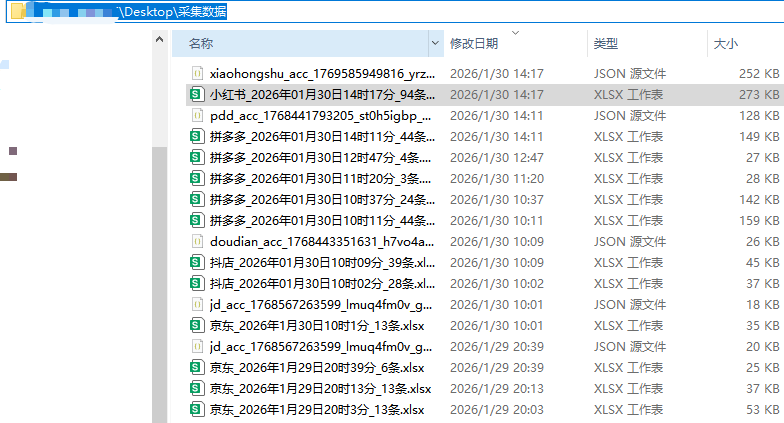Click the folder icon in the address bar
The width and height of the screenshot is (784, 423).
click(18, 11)
